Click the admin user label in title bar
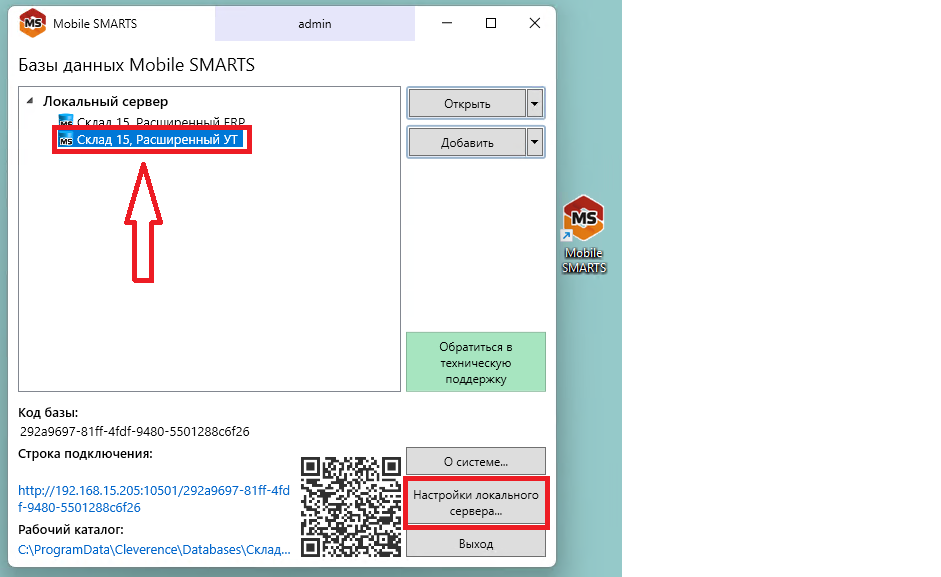 tap(314, 23)
